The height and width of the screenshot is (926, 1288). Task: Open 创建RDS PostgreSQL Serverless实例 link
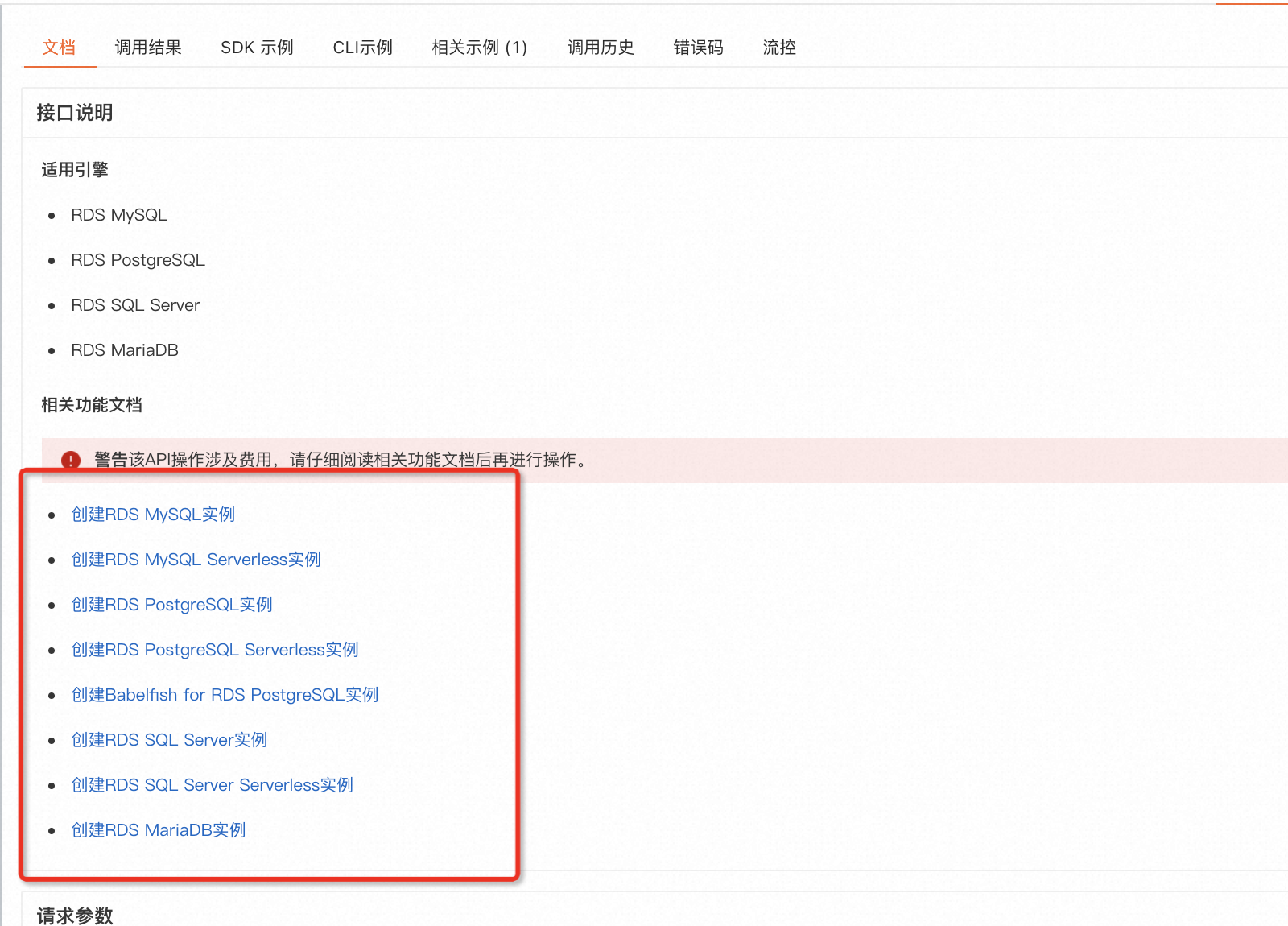(215, 650)
